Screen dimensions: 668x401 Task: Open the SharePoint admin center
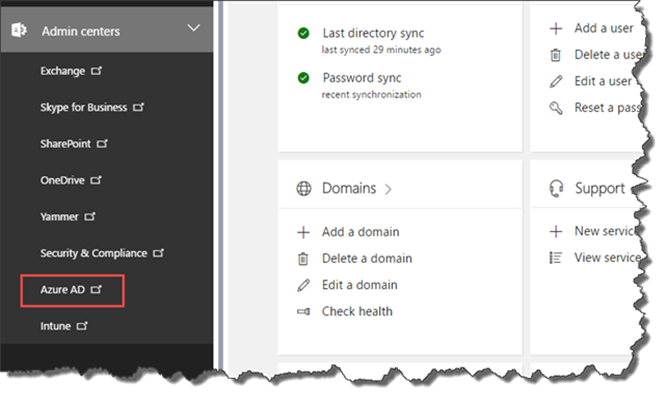coord(66,144)
